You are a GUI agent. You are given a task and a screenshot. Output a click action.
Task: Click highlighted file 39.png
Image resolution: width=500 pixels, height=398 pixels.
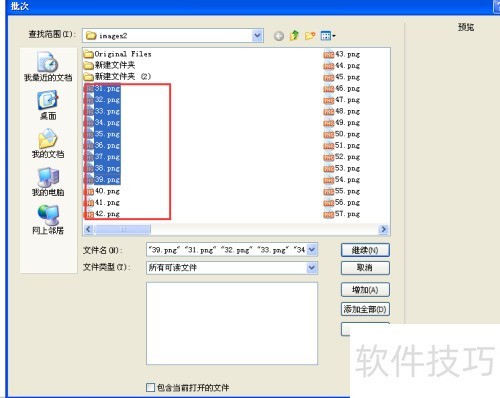click(x=103, y=180)
